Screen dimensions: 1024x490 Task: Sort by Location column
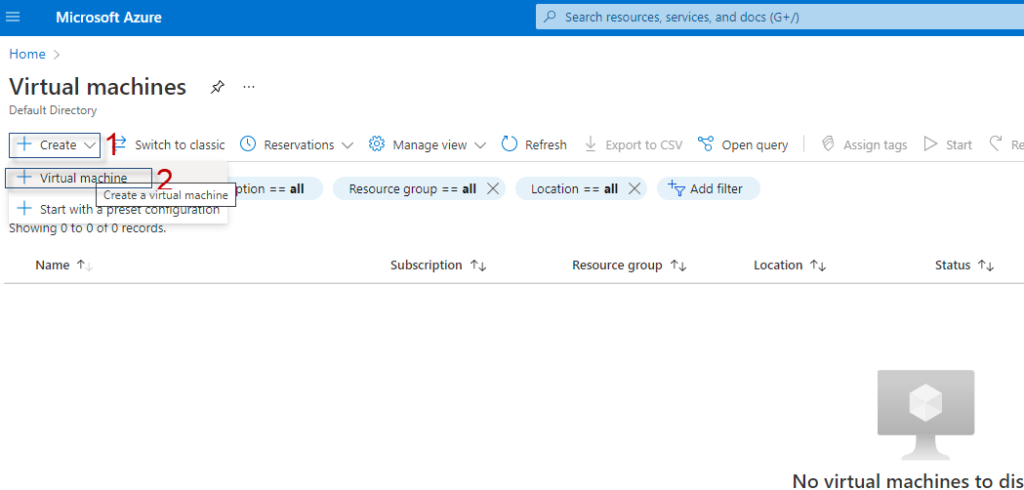click(x=778, y=265)
